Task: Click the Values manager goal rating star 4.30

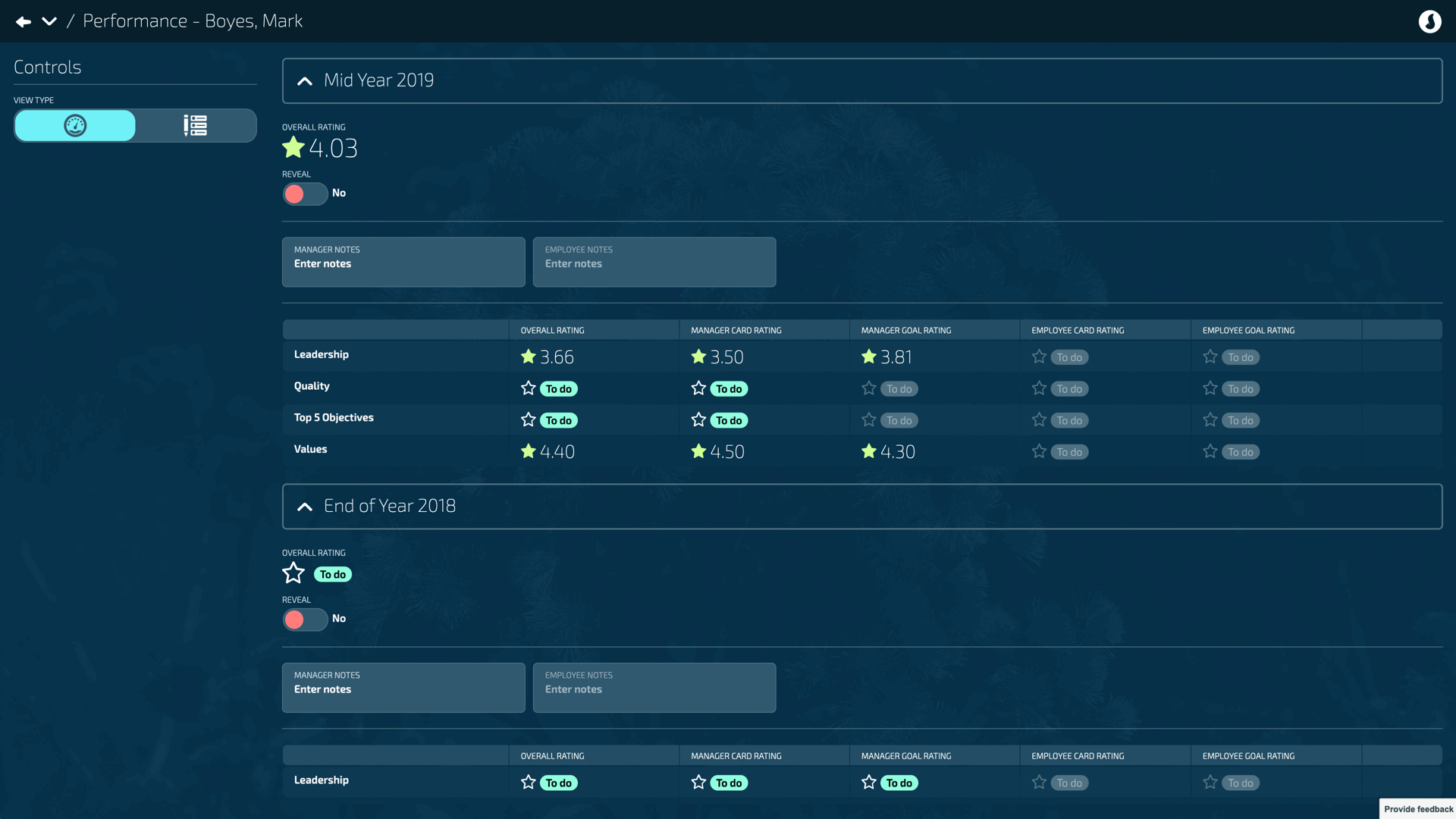Action: click(x=869, y=451)
